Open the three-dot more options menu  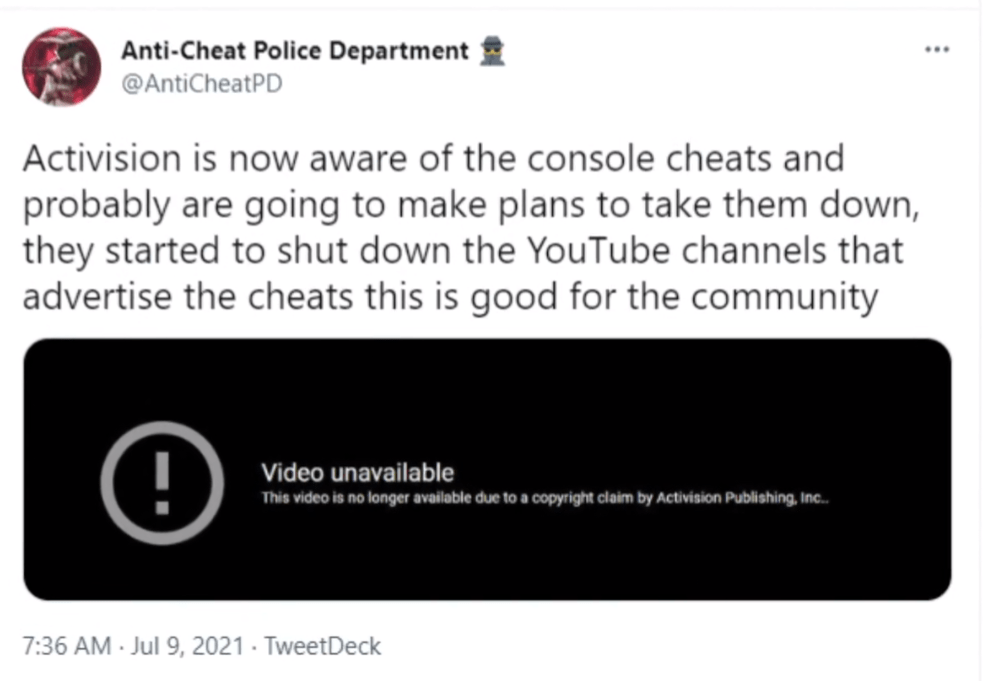click(936, 50)
